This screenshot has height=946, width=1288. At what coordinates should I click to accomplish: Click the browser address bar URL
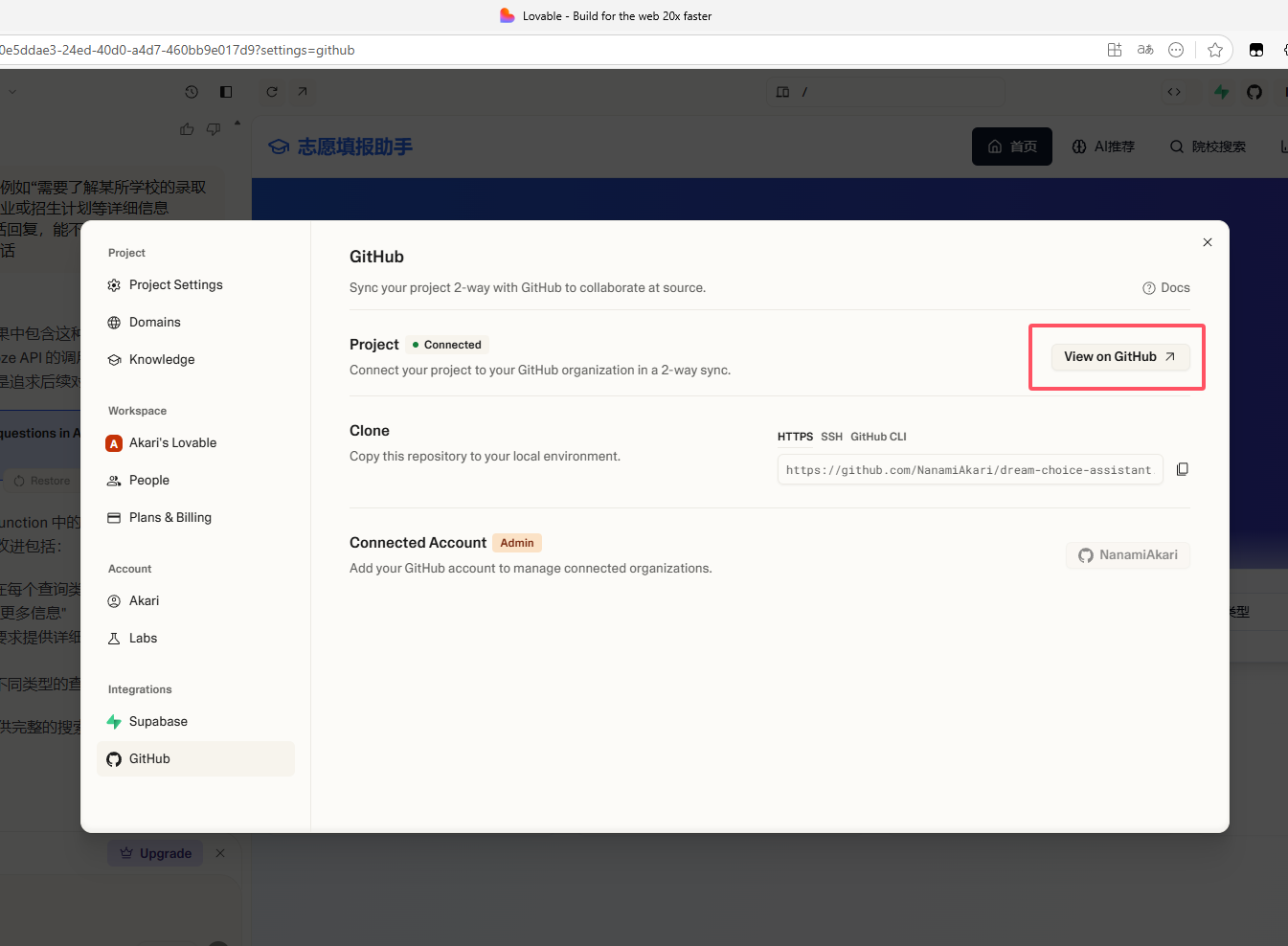tap(177, 51)
